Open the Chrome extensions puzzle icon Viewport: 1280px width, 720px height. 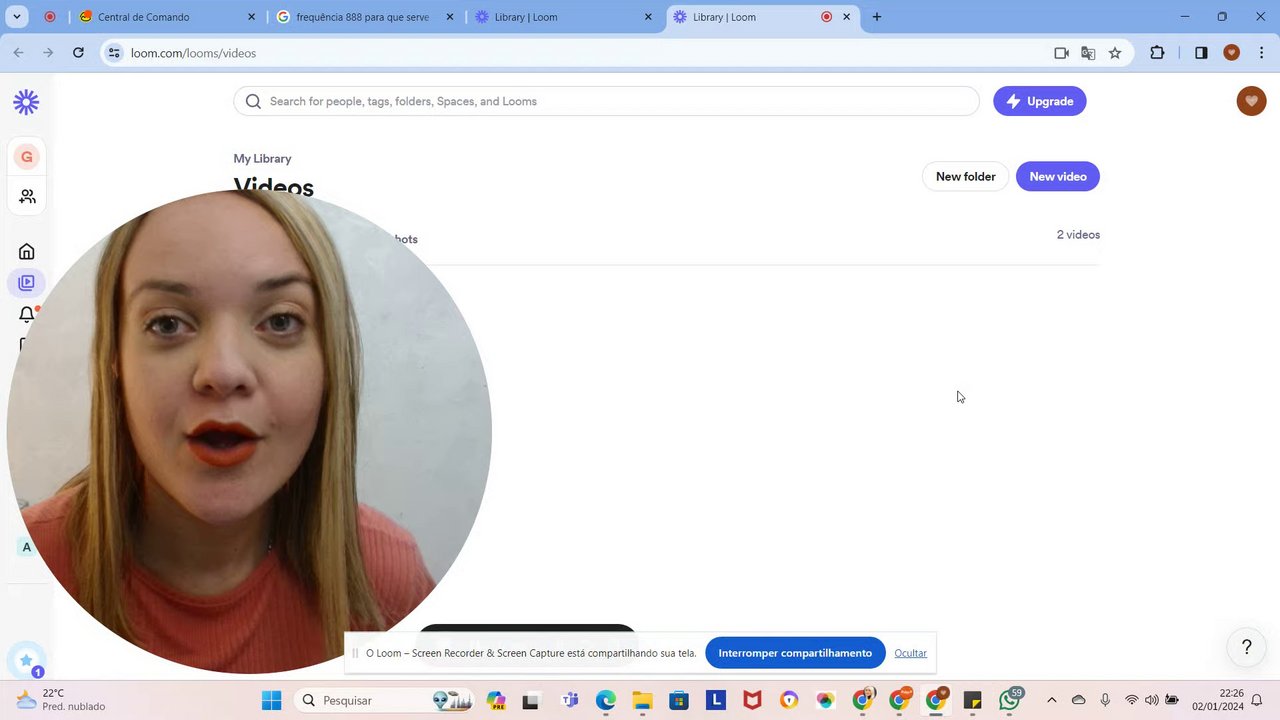1157,53
